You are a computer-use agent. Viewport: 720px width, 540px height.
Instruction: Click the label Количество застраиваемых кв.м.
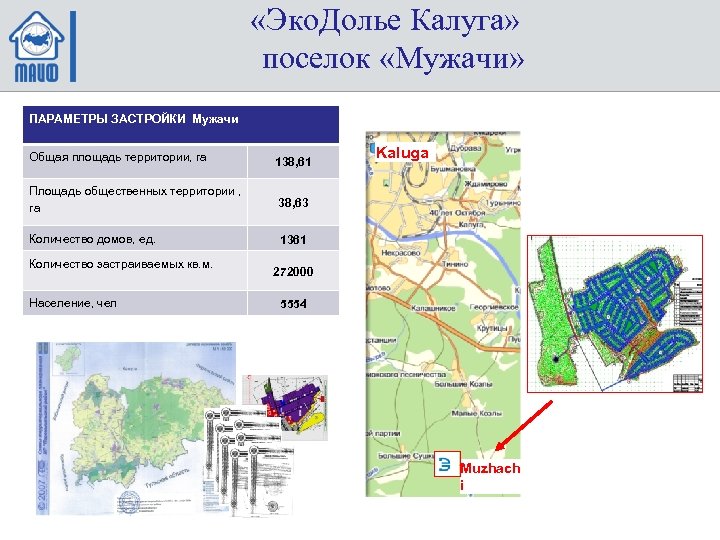(x=121, y=264)
